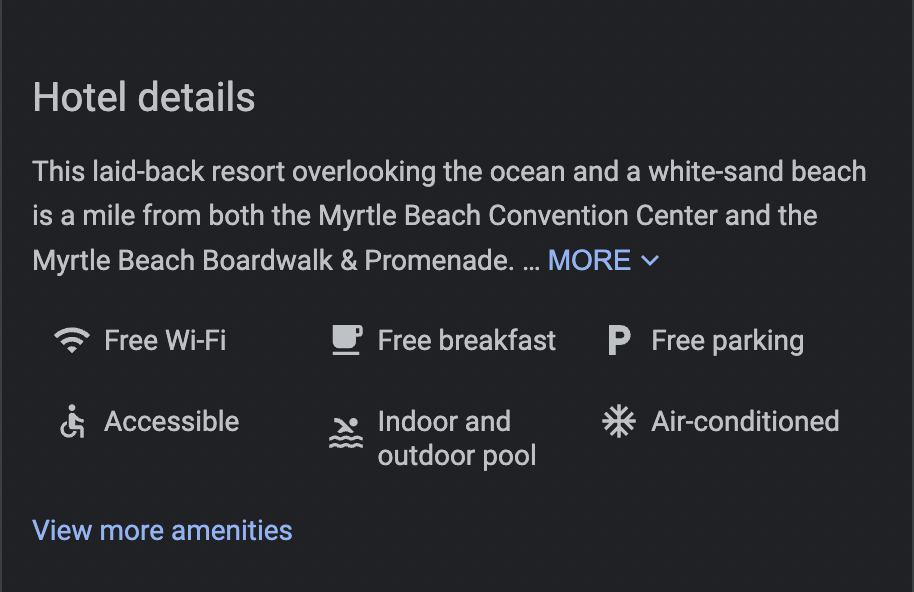The height and width of the screenshot is (592, 914).
Task: Select the Accessible amenity label
Action: point(171,422)
